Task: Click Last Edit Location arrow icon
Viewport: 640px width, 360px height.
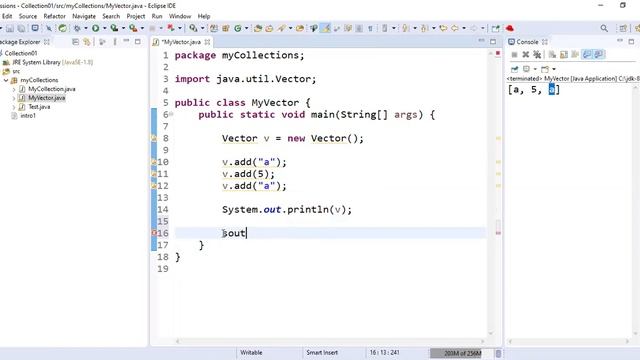Action: (443, 28)
